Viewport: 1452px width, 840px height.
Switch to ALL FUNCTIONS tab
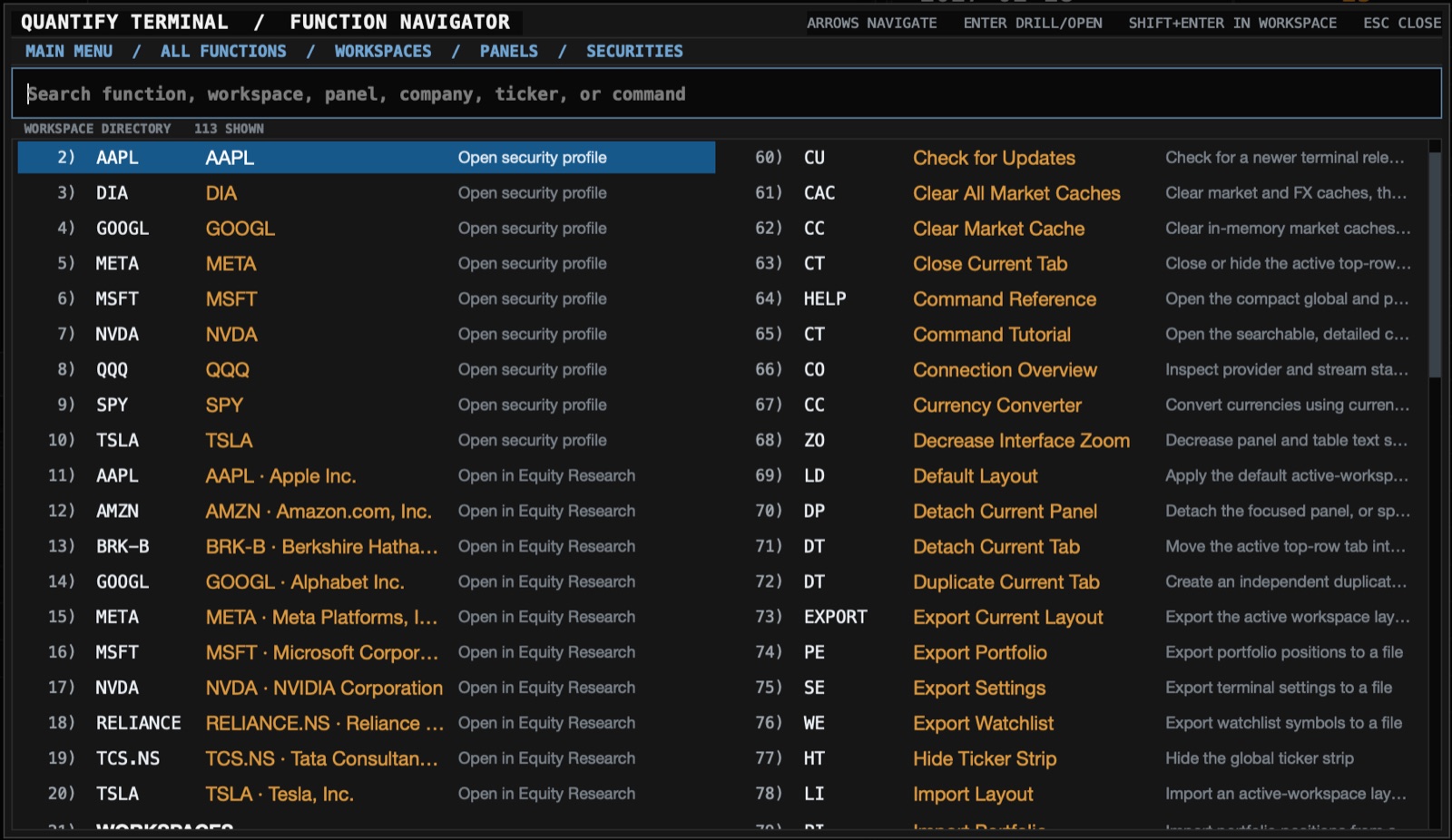(x=223, y=52)
